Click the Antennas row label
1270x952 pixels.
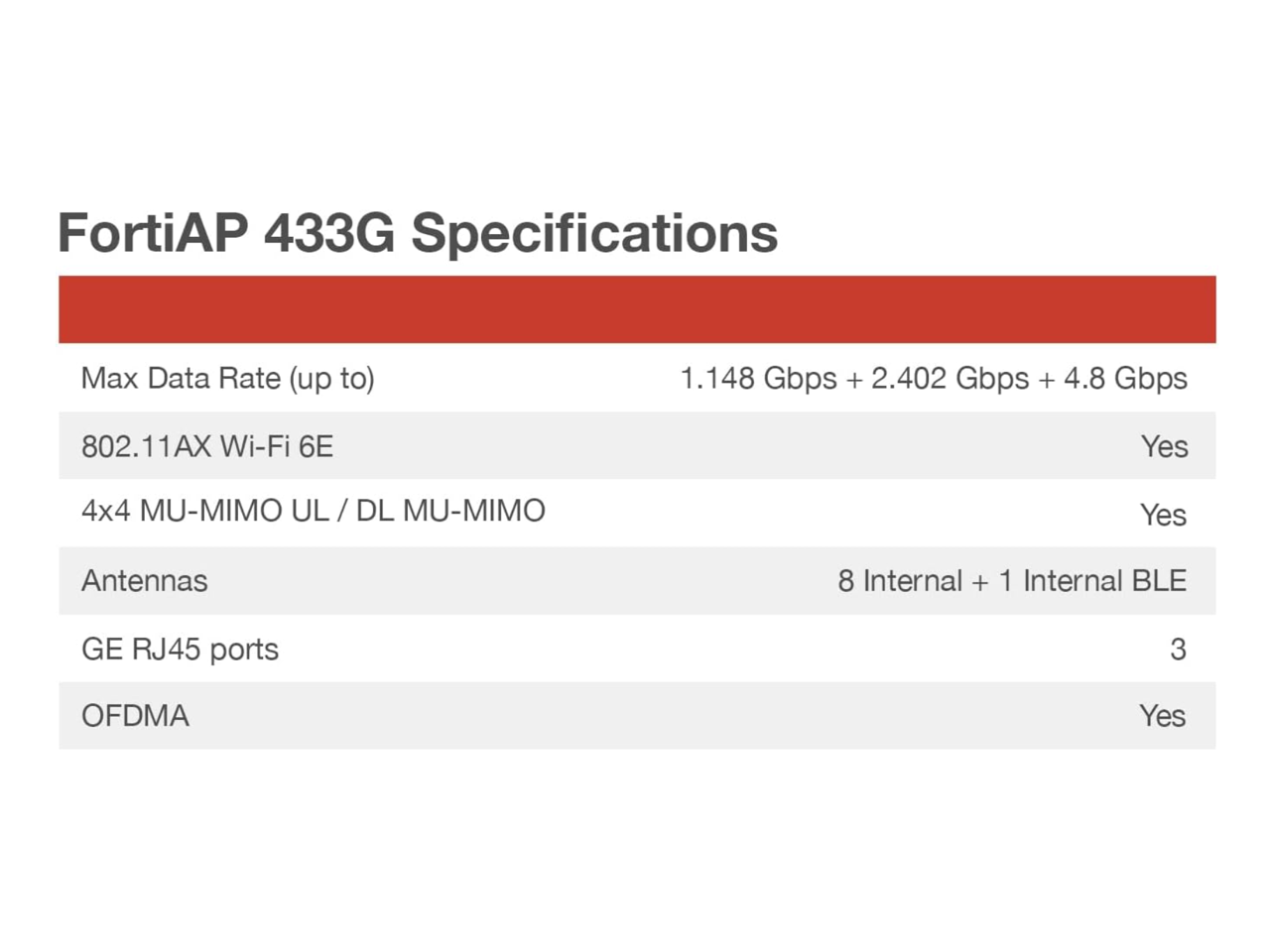tap(145, 580)
